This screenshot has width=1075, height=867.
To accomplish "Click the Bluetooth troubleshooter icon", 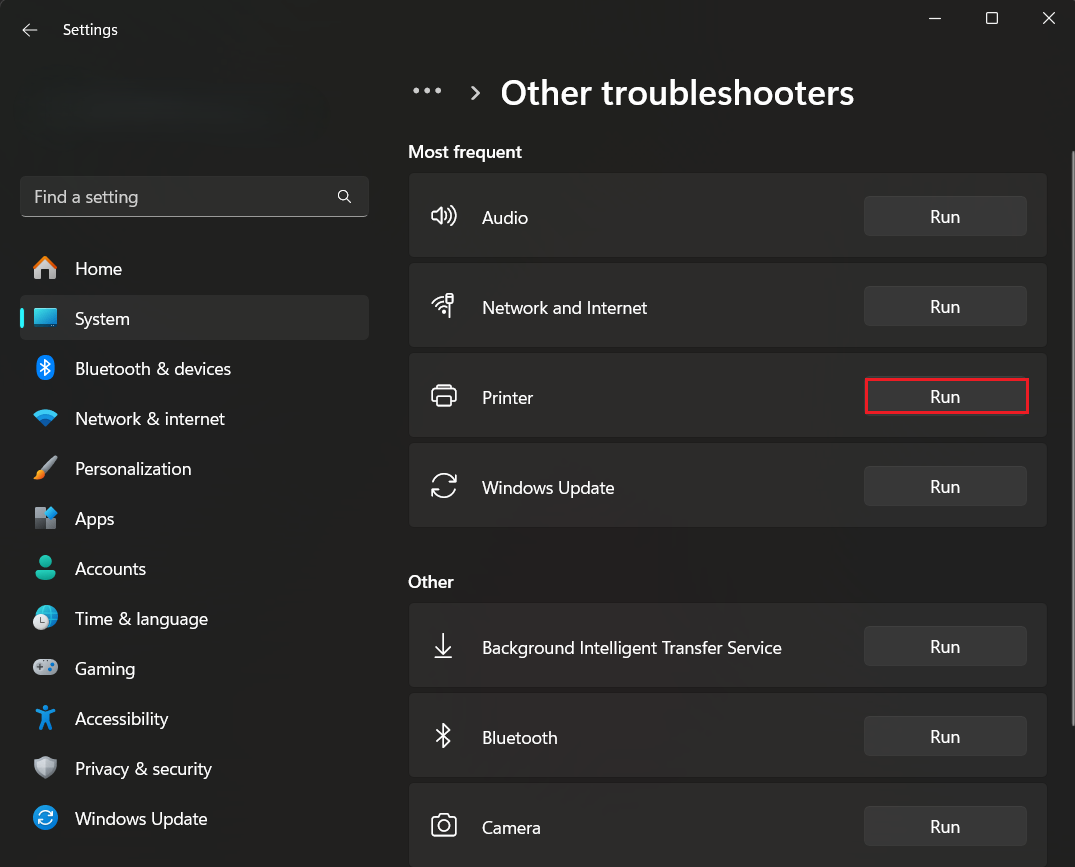I will [x=444, y=736].
